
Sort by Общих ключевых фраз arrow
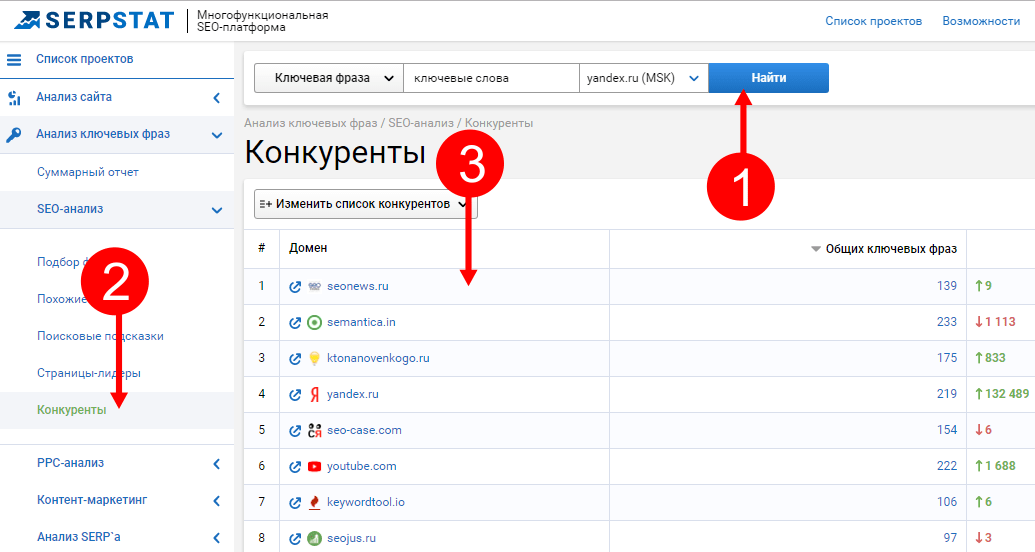click(816, 249)
